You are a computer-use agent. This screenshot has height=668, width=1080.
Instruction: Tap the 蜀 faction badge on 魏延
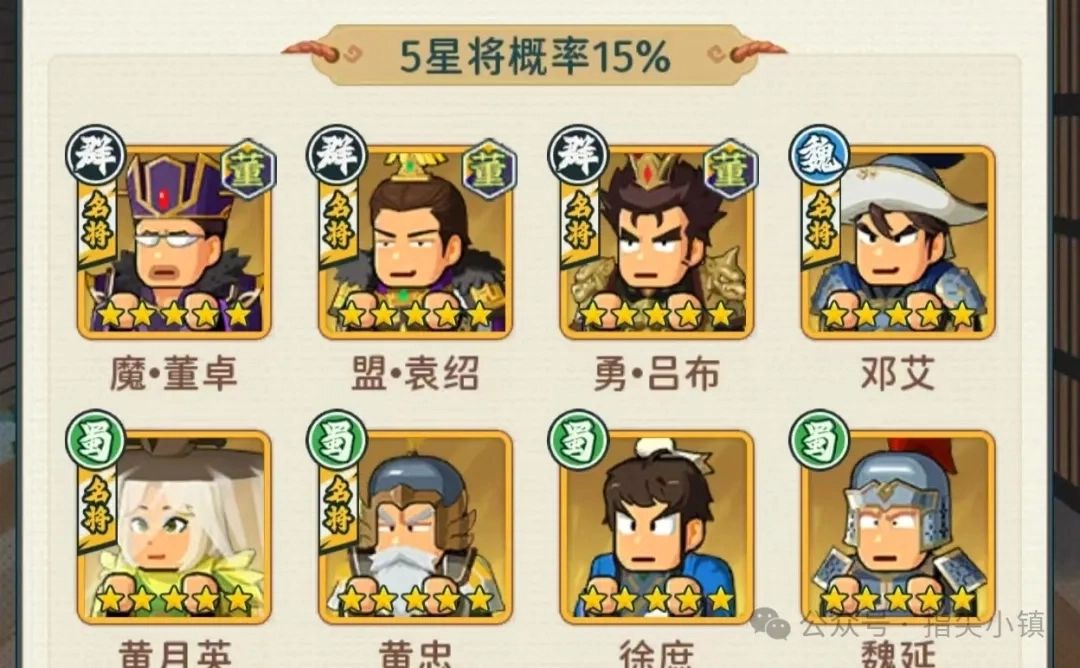[820, 440]
